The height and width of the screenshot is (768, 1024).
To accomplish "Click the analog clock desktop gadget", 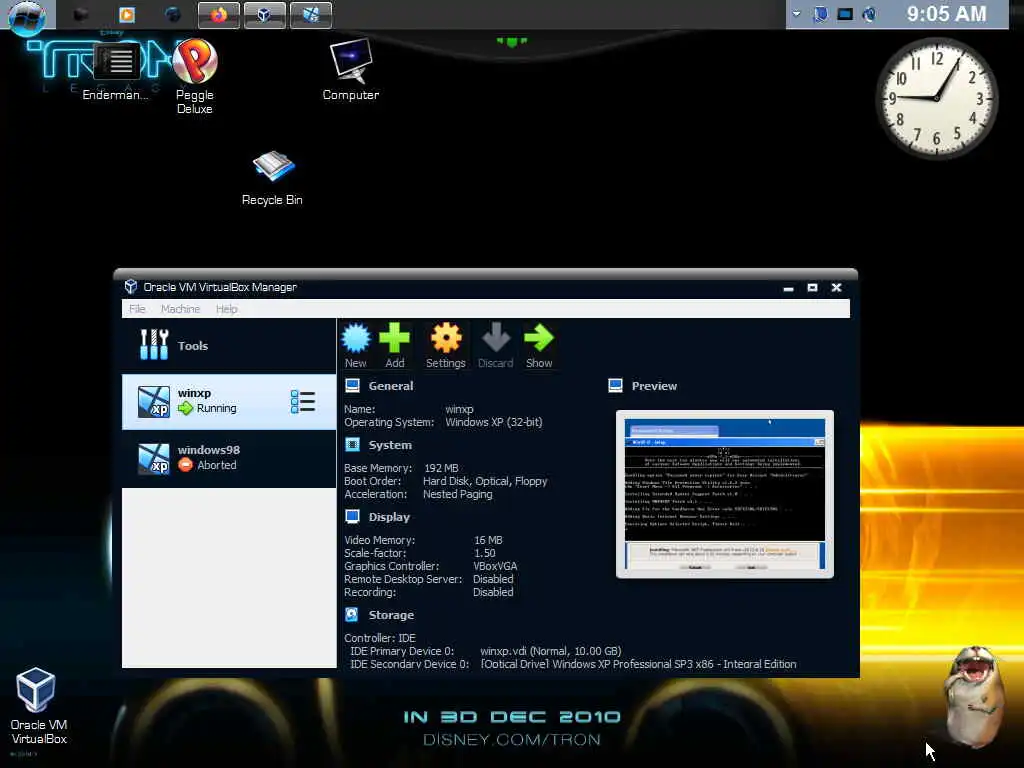I will [x=936, y=98].
